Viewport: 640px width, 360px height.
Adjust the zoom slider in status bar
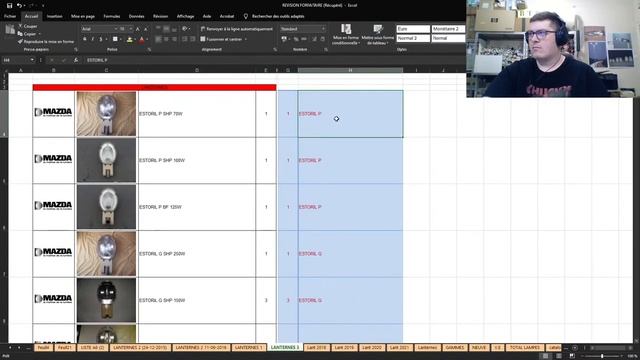click(602, 356)
